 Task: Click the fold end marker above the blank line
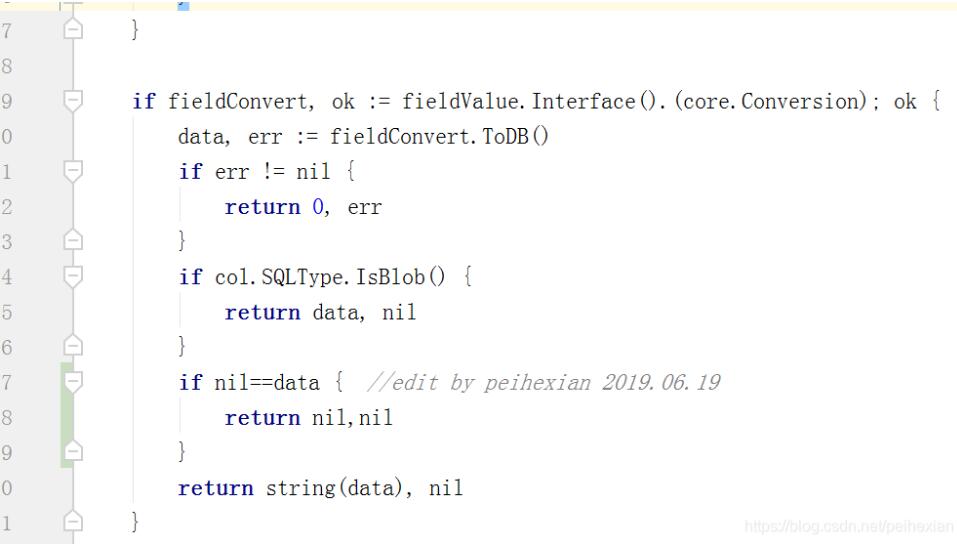coord(72,31)
